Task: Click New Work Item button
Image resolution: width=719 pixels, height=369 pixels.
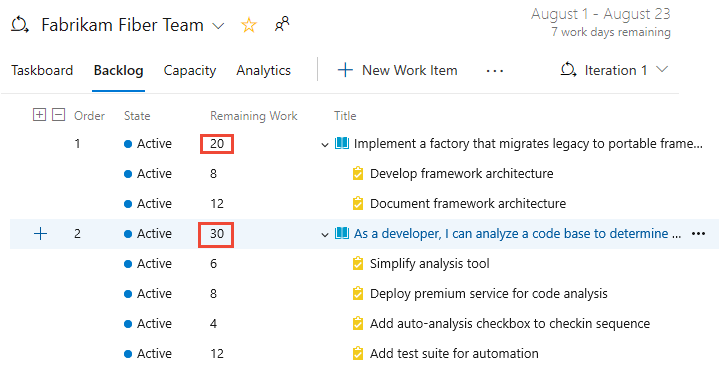Action: coord(398,70)
